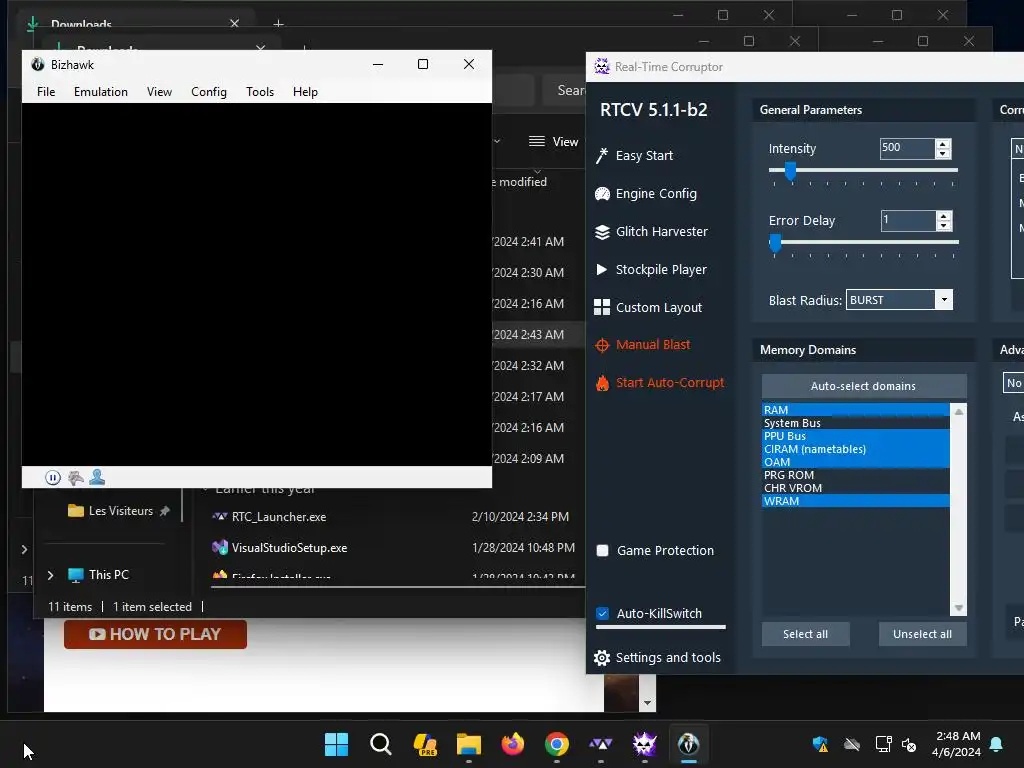The image size is (1024, 768).
Task: Click the muted volume tray icon
Action: [x=908, y=744]
